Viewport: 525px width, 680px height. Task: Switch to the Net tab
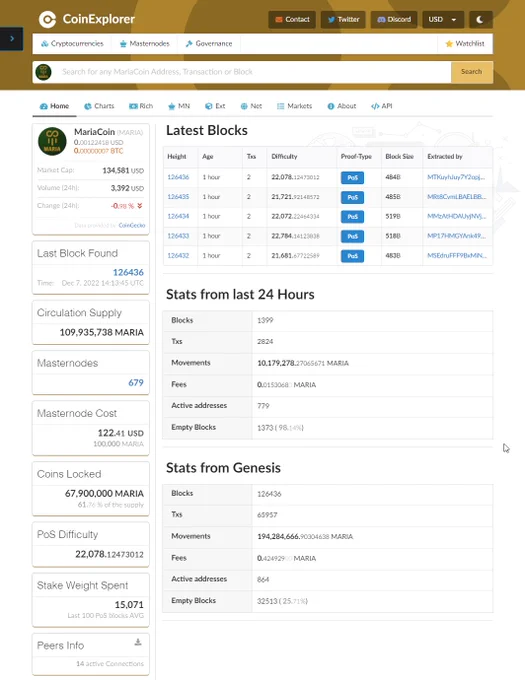(251, 106)
